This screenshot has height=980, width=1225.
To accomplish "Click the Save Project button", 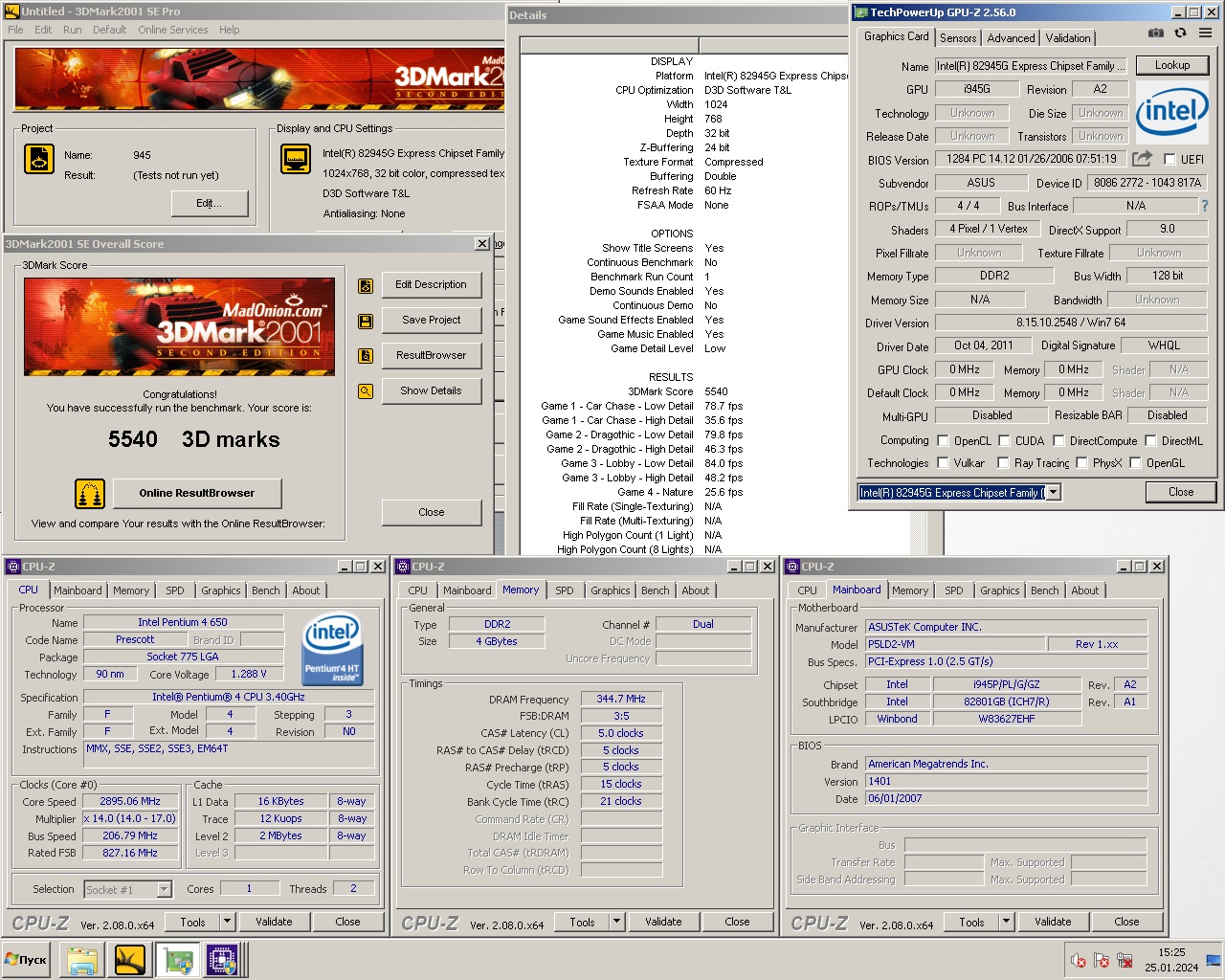I will [x=431, y=321].
